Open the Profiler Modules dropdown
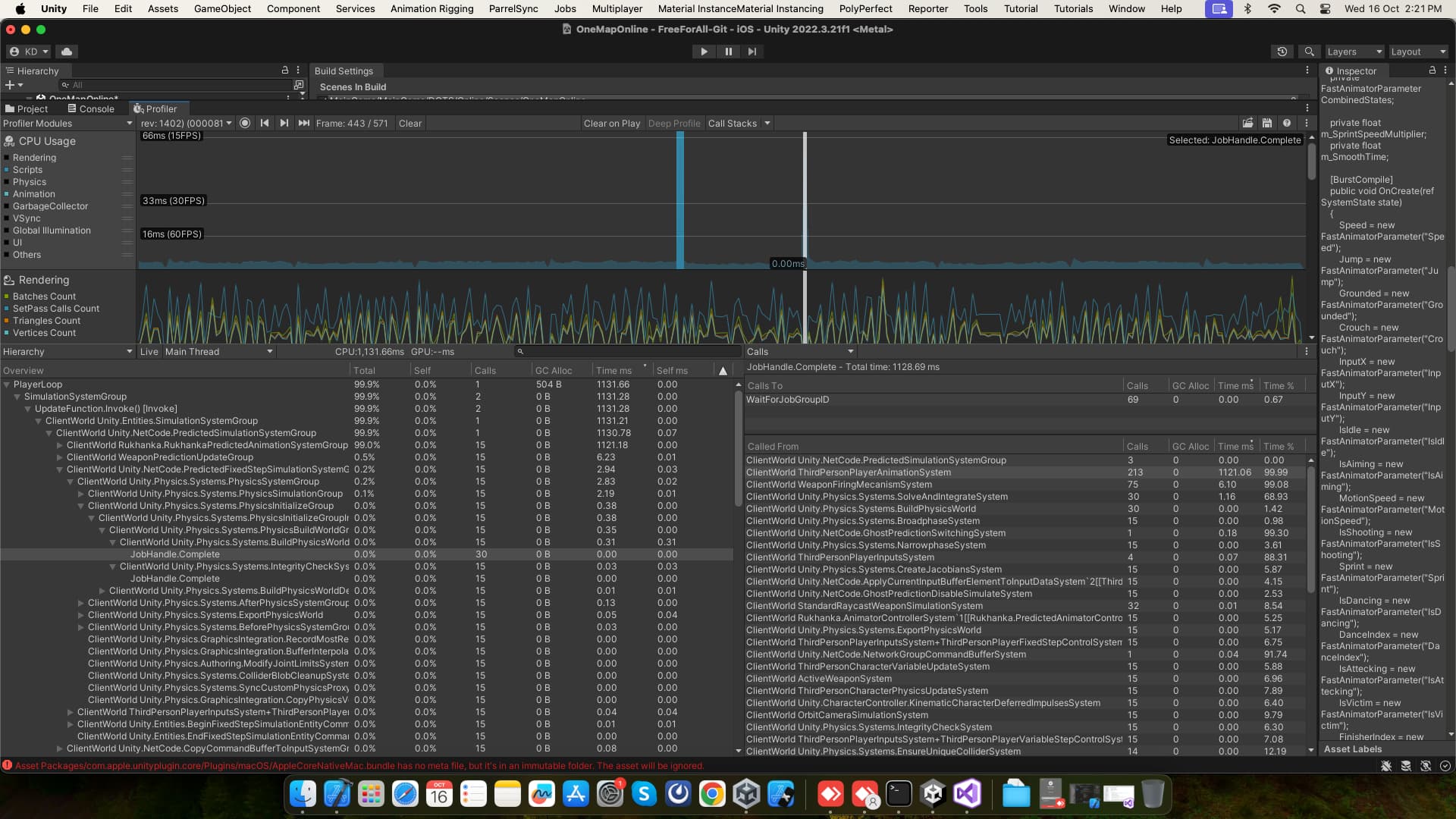Screen dimensions: 1456x819 (67, 124)
